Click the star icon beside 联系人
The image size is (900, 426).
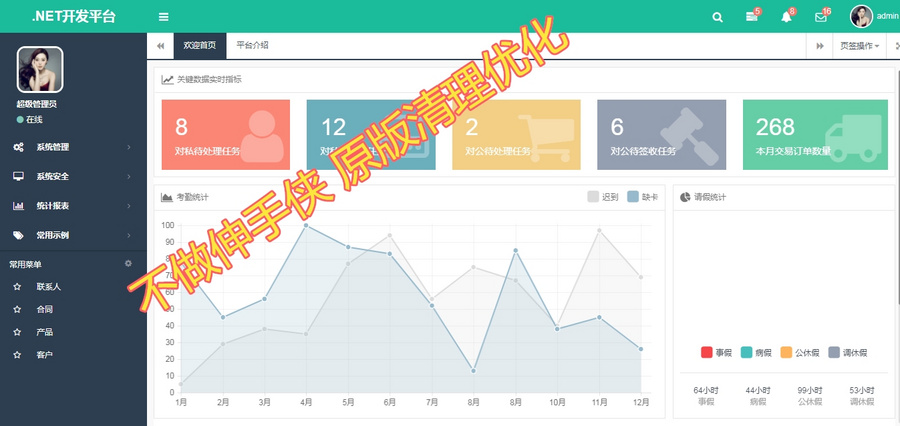pyautogui.click(x=17, y=286)
